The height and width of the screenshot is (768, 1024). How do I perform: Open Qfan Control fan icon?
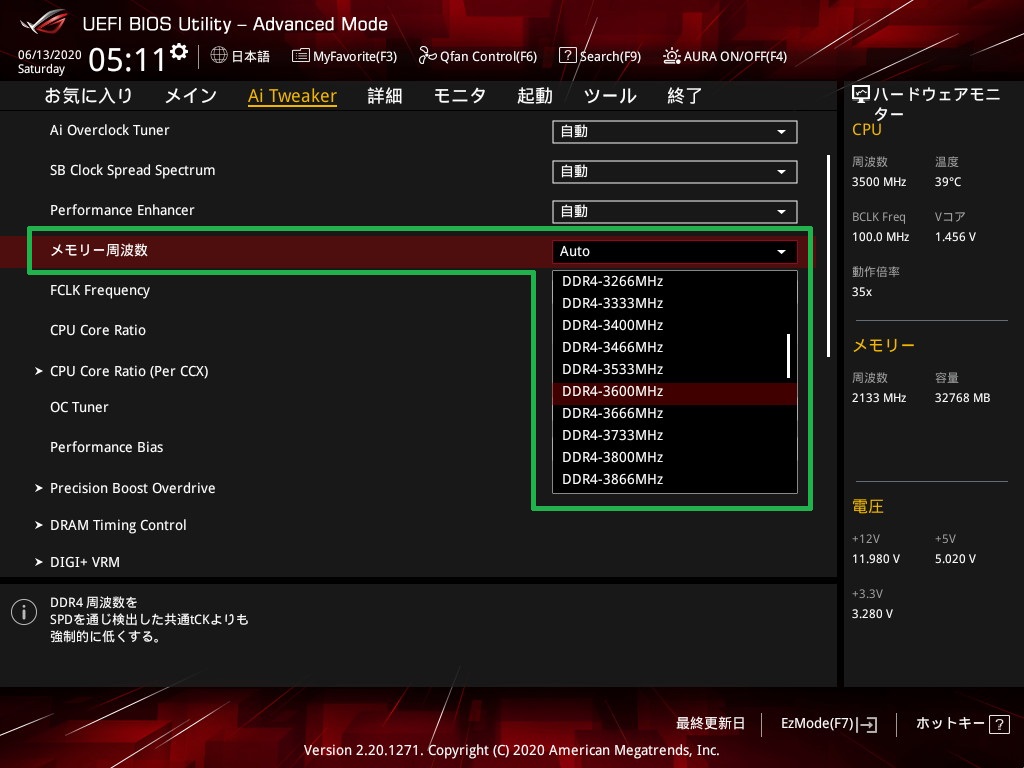click(x=427, y=56)
